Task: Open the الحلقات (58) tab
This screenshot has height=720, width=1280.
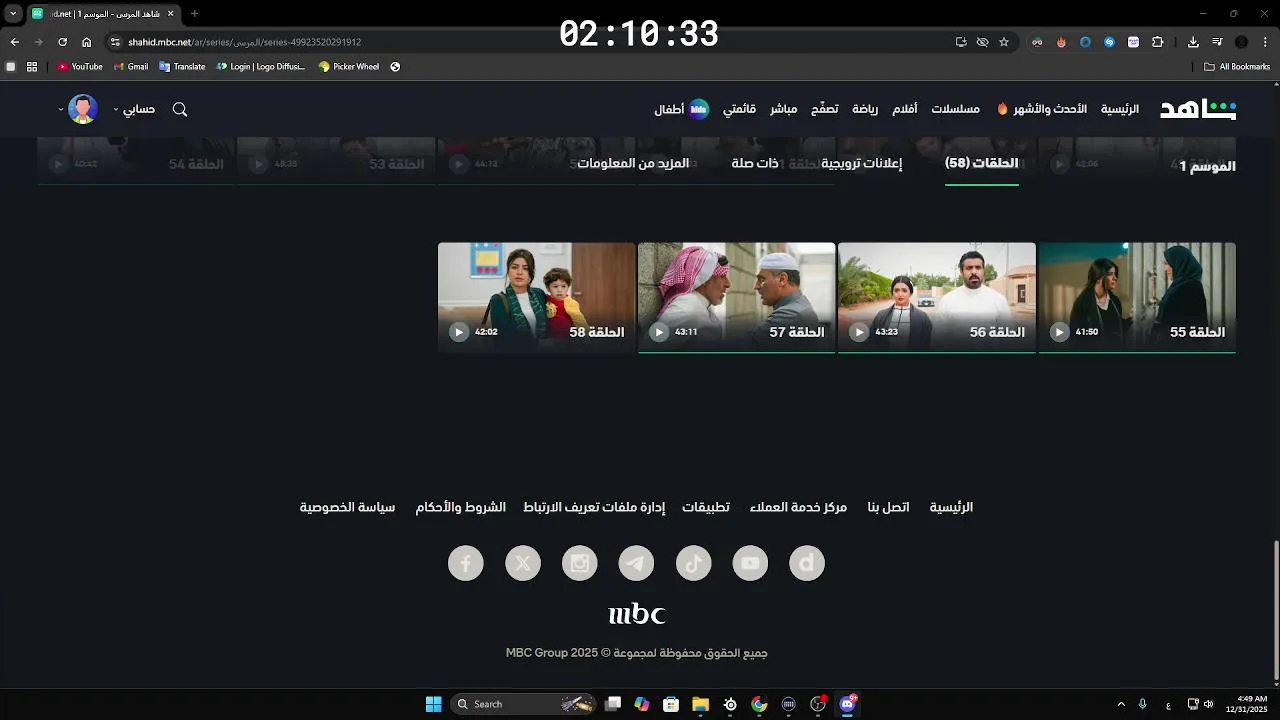Action: click(x=982, y=163)
